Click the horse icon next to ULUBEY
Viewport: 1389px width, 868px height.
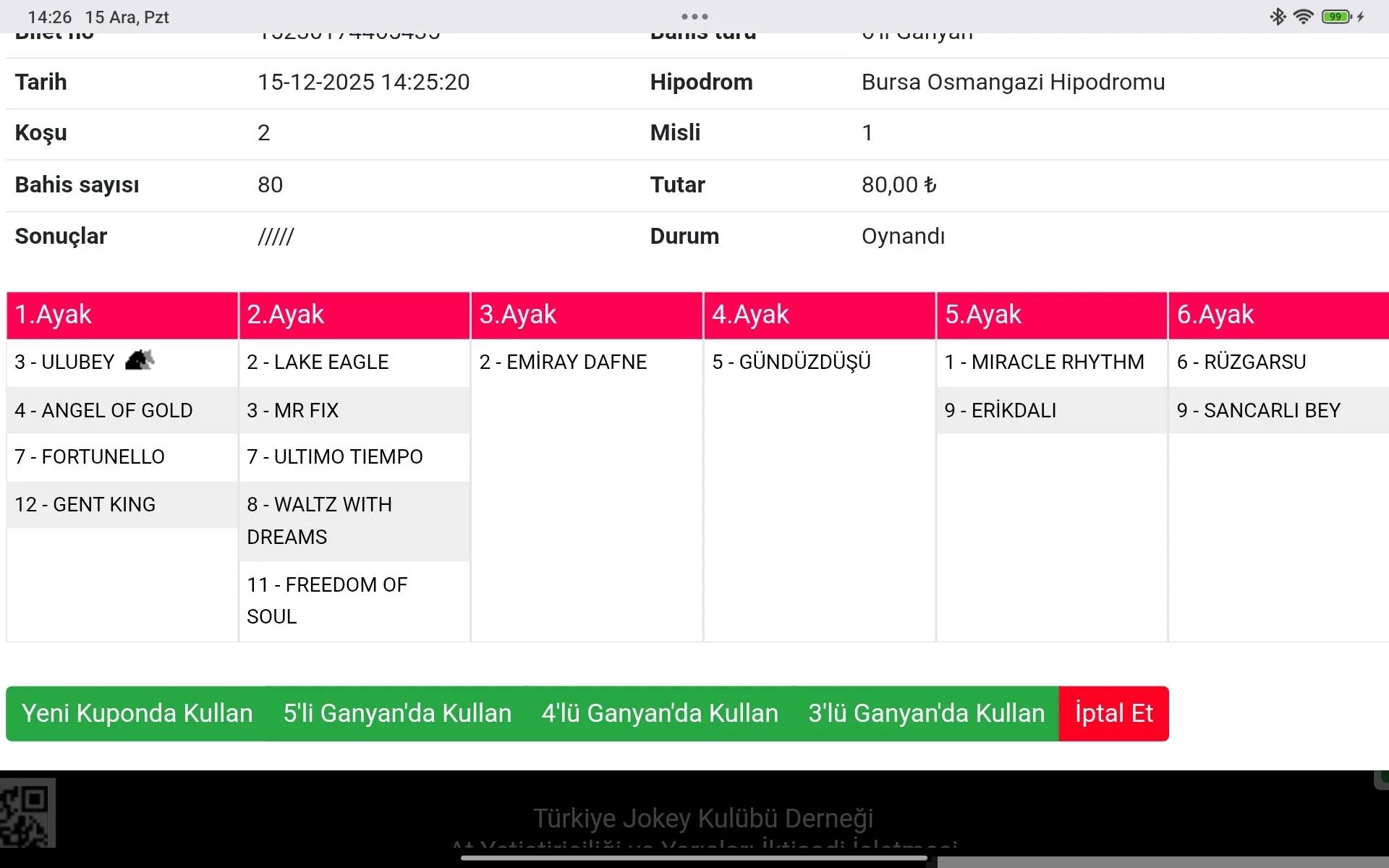pos(140,359)
